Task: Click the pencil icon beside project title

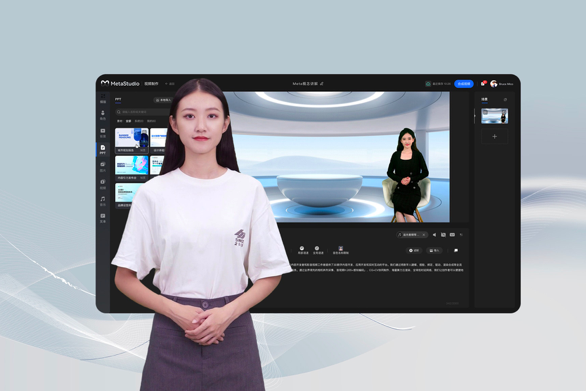Action: coord(322,83)
